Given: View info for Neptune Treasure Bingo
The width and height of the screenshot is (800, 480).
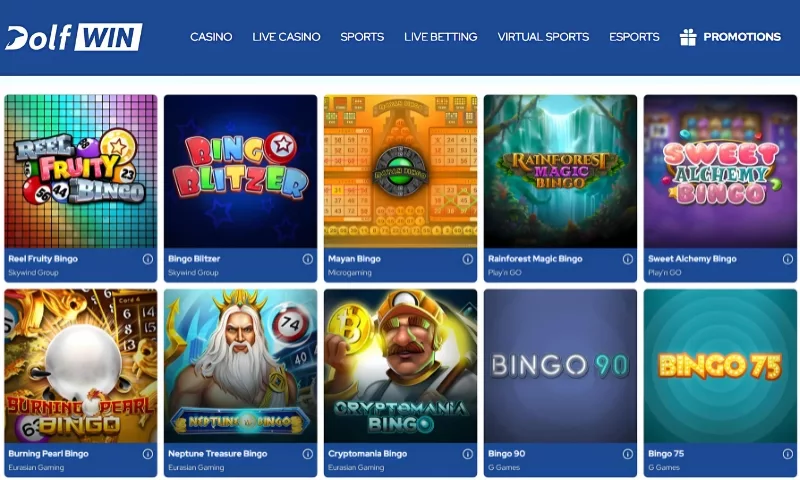Looking at the screenshot, I should 308,454.
